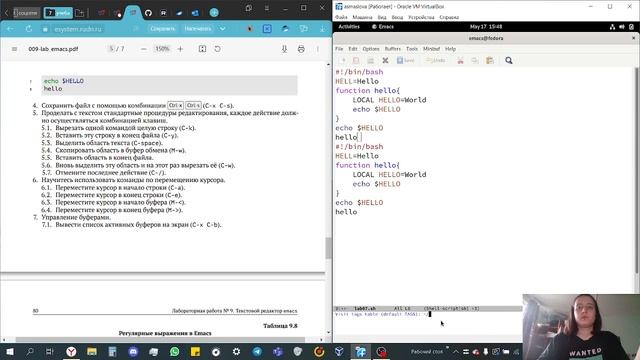Click the 150% zoom level field
Screen dimensions: 640x360
(162, 49)
